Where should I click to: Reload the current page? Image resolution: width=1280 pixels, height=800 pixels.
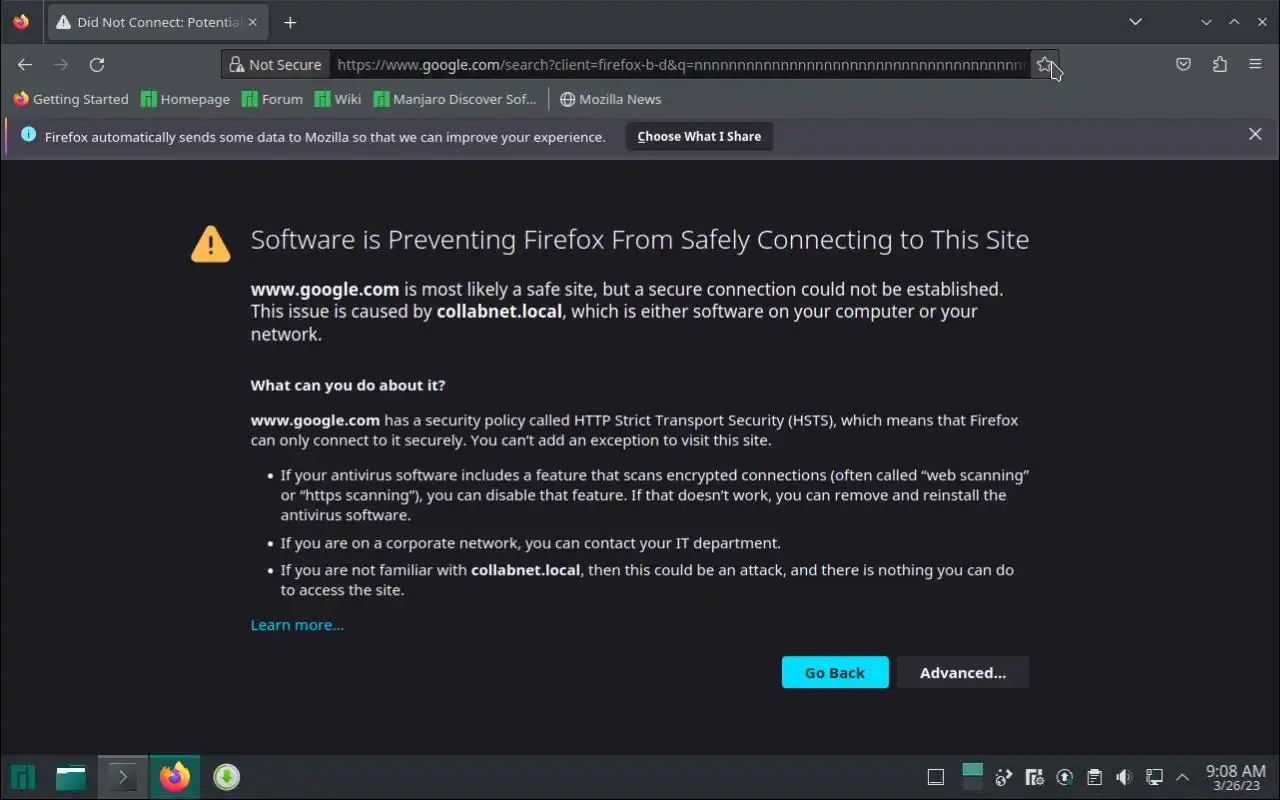(97, 64)
